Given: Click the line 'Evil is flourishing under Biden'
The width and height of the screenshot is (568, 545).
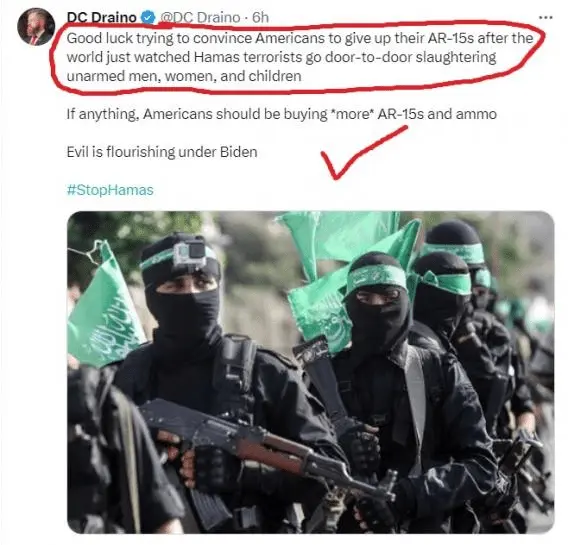Looking at the screenshot, I should [x=162, y=152].
